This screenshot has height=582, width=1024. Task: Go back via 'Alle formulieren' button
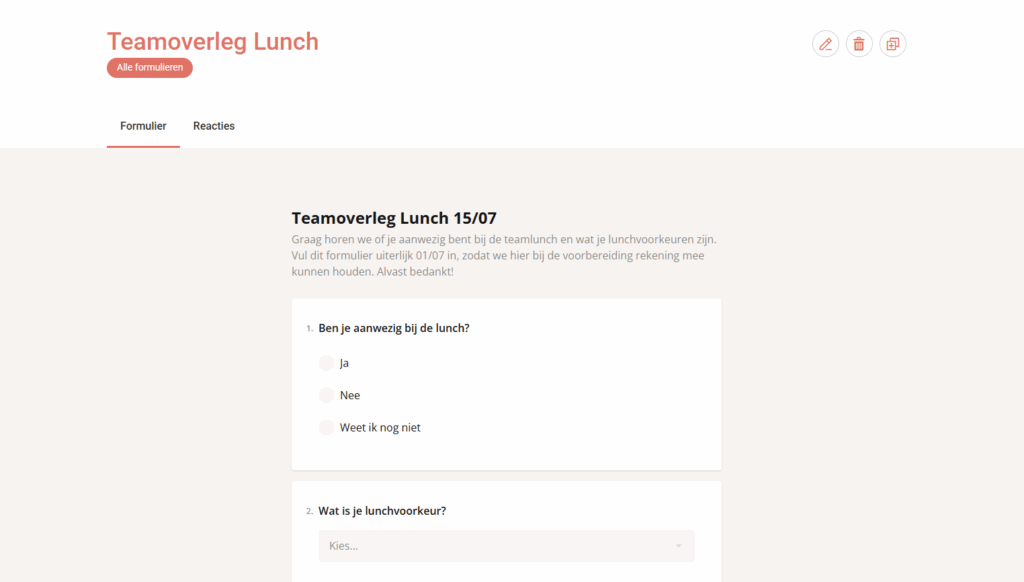(150, 68)
